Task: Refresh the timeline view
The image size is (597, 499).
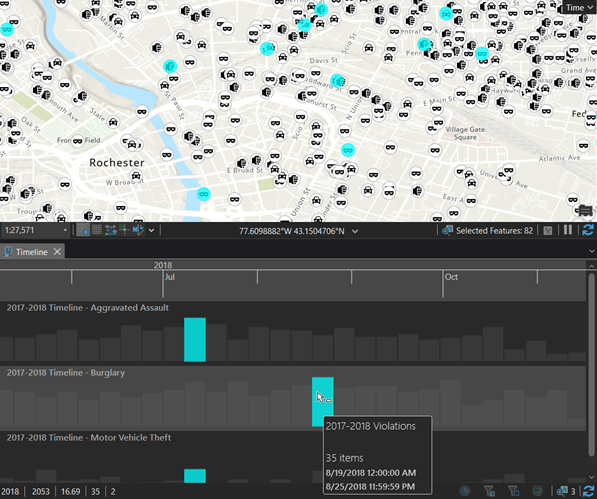Action: 588,491
